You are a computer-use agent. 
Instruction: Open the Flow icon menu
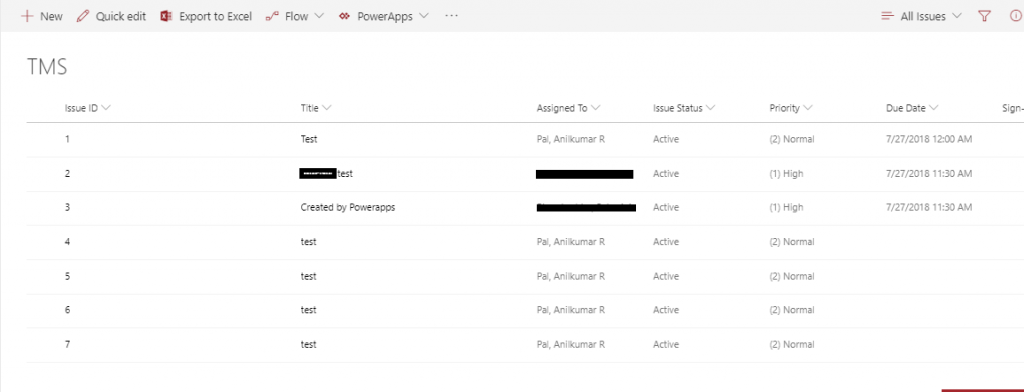tap(272, 16)
